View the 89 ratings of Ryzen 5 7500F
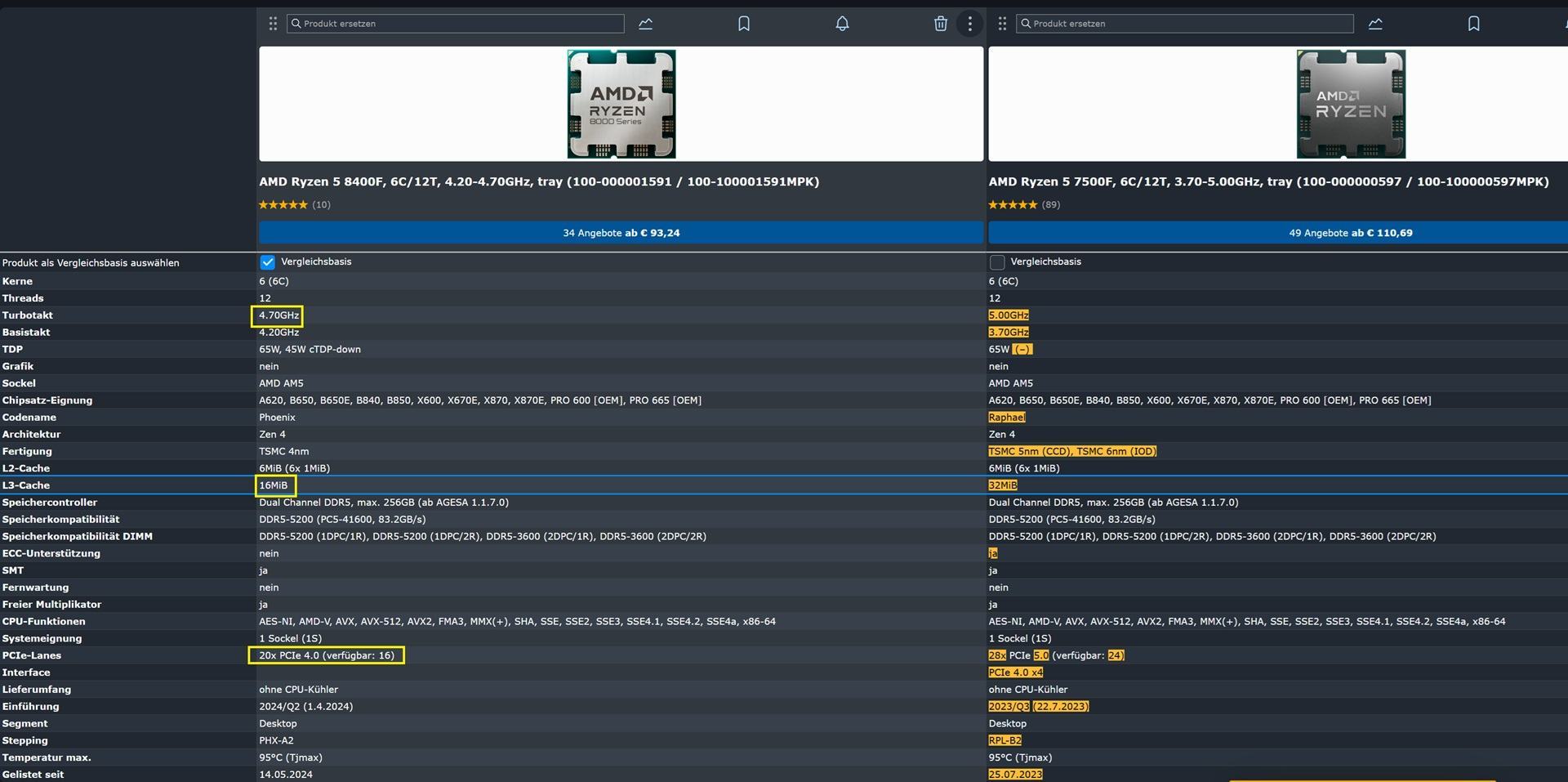1568x782 pixels. pyautogui.click(x=1024, y=205)
